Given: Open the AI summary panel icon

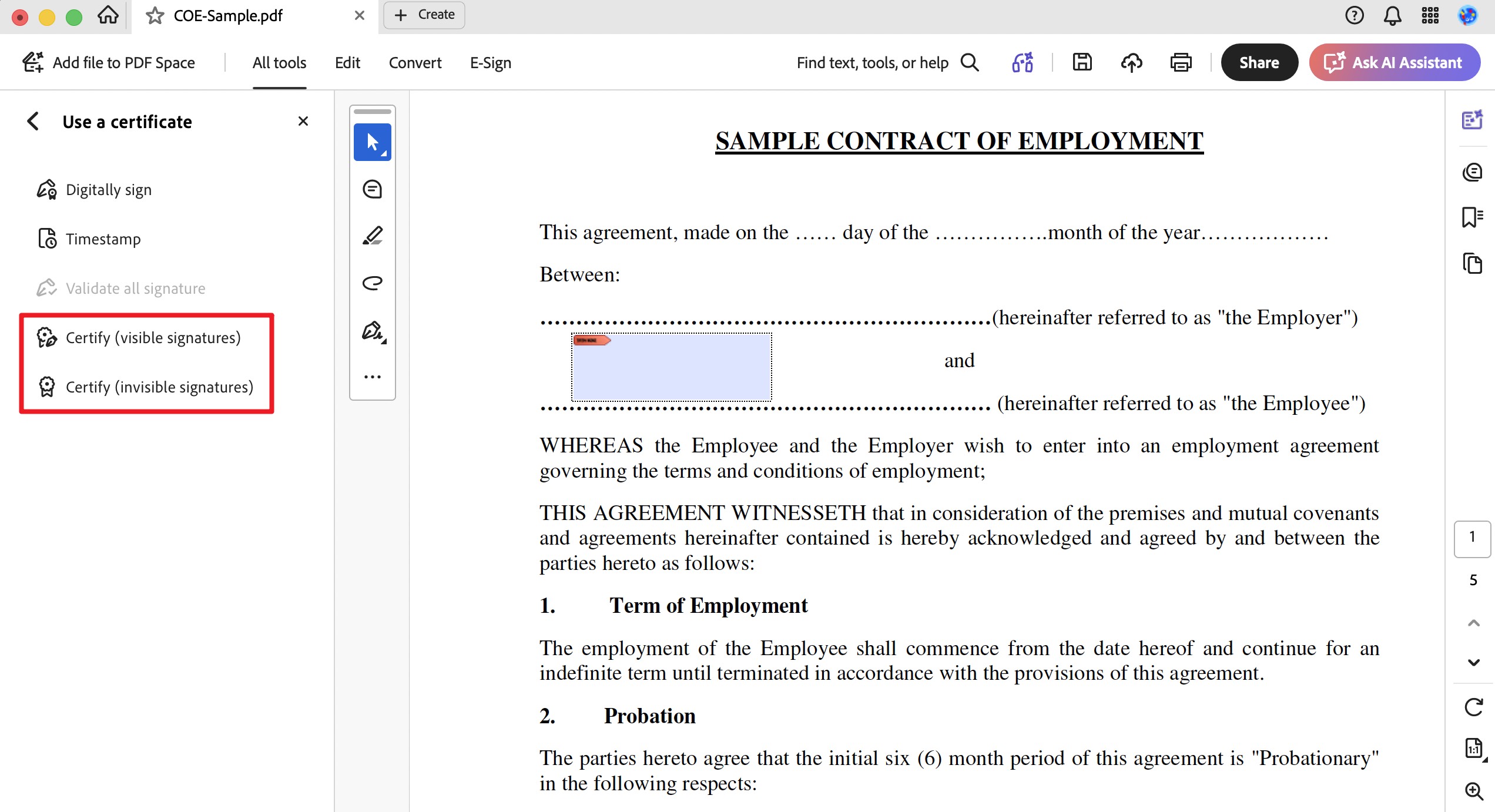Looking at the screenshot, I should pyautogui.click(x=1473, y=120).
